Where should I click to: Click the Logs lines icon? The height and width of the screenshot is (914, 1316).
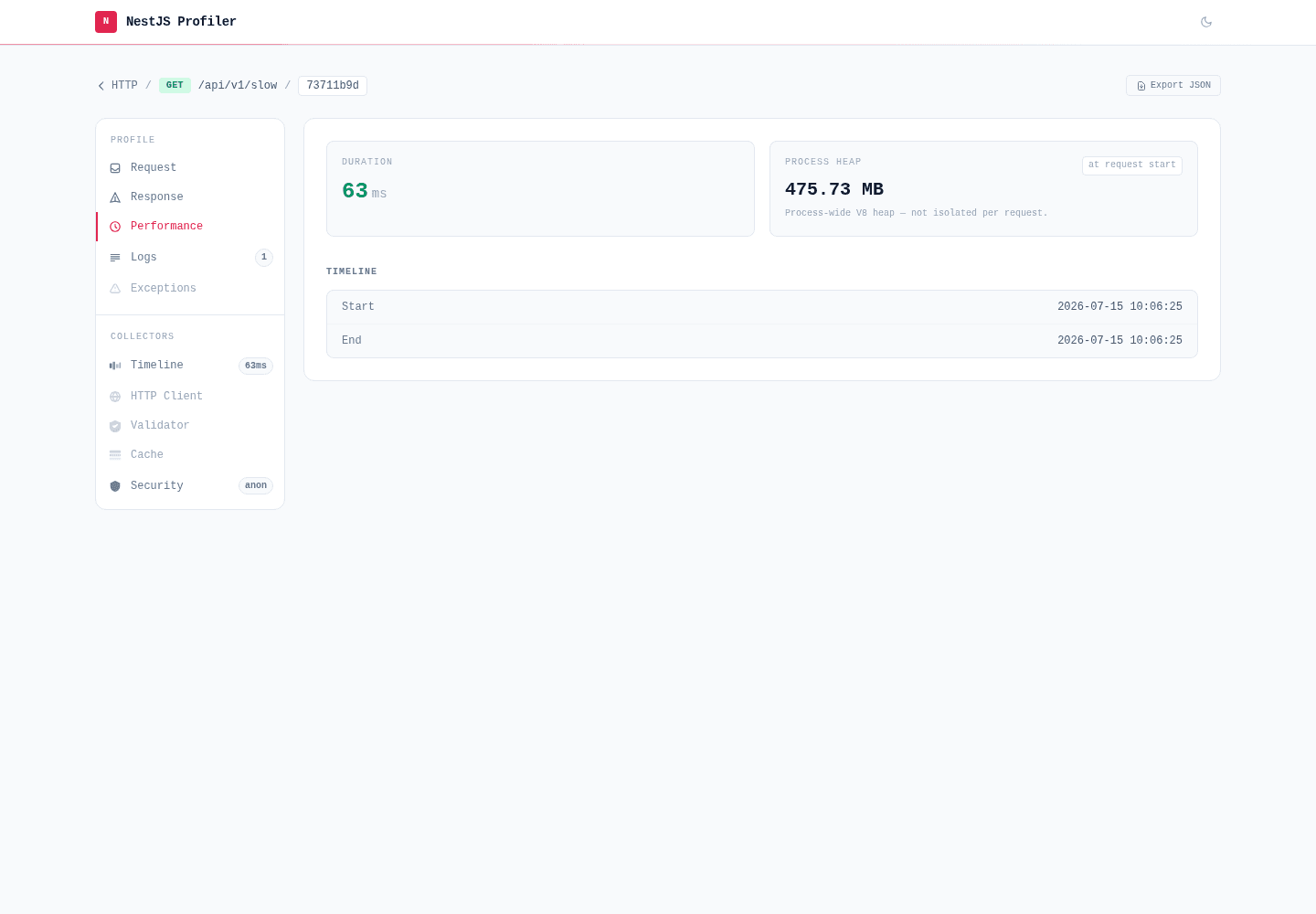point(115,258)
